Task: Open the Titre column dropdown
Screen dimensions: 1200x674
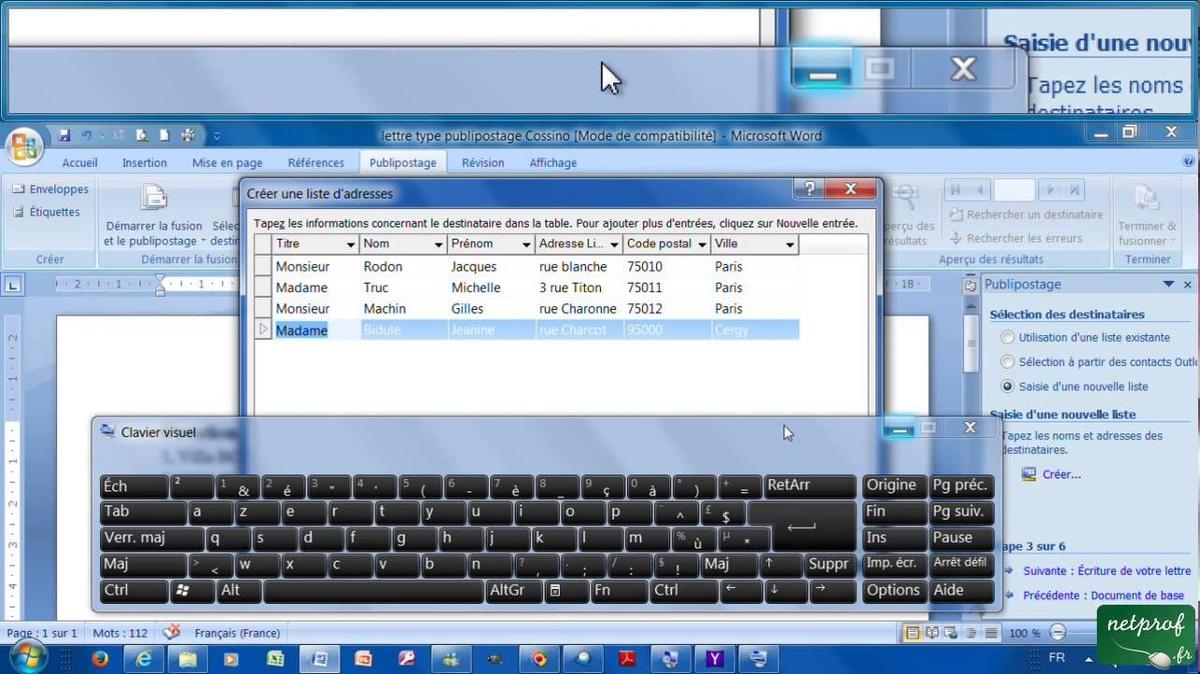Action: pos(351,245)
